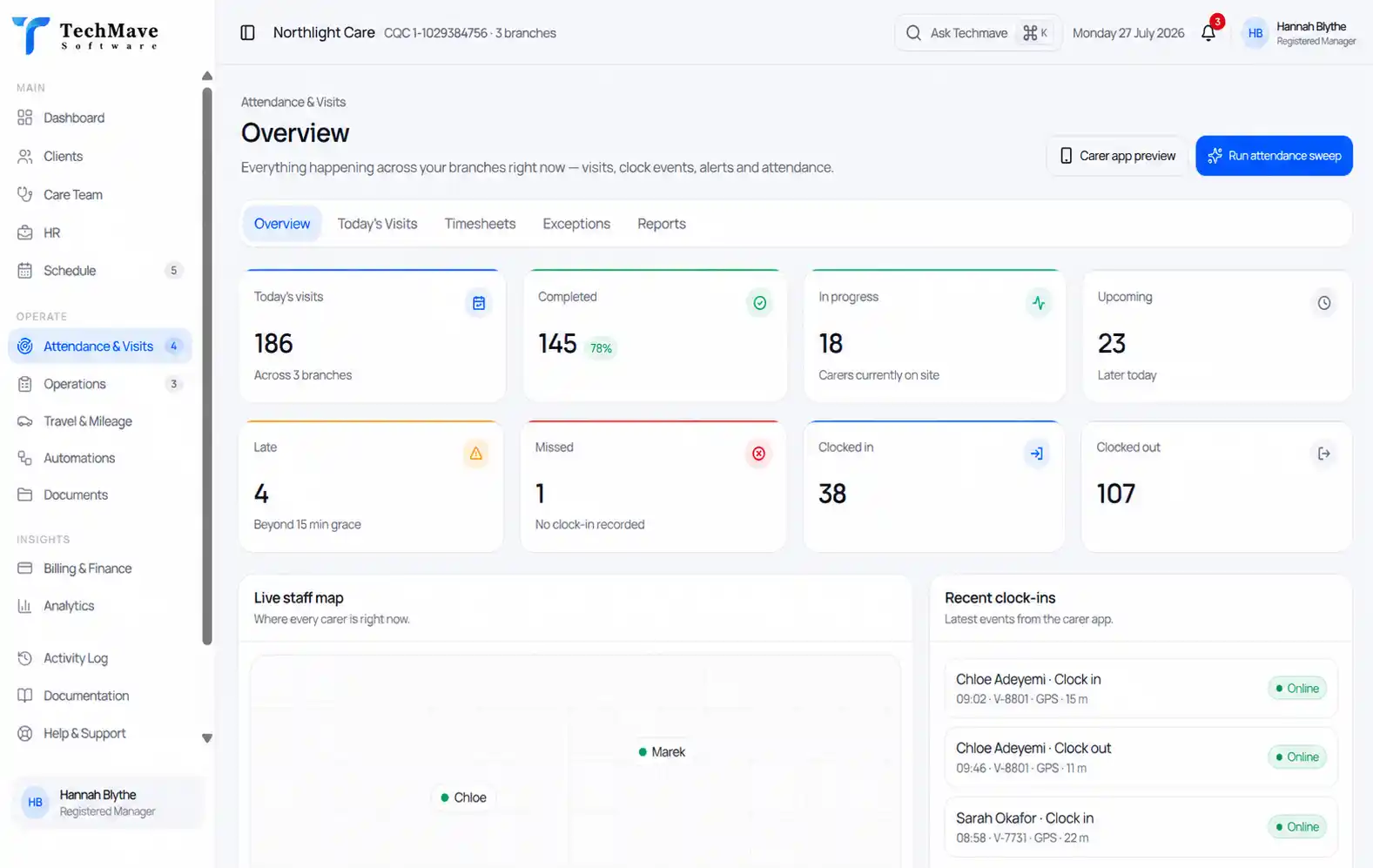This screenshot has height=868, width=1373.
Task: Open the notifications bell
Action: [1208, 33]
